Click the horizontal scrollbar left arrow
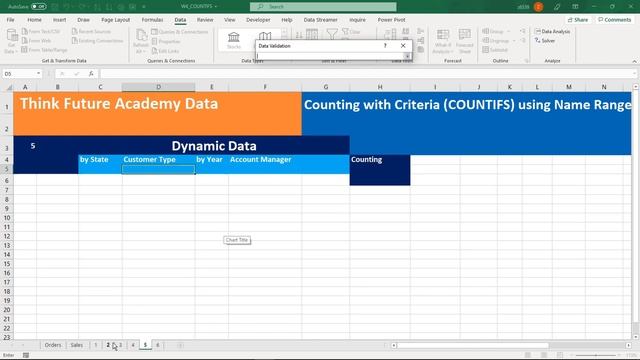Viewport: 640px width, 360px height. (394, 345)
